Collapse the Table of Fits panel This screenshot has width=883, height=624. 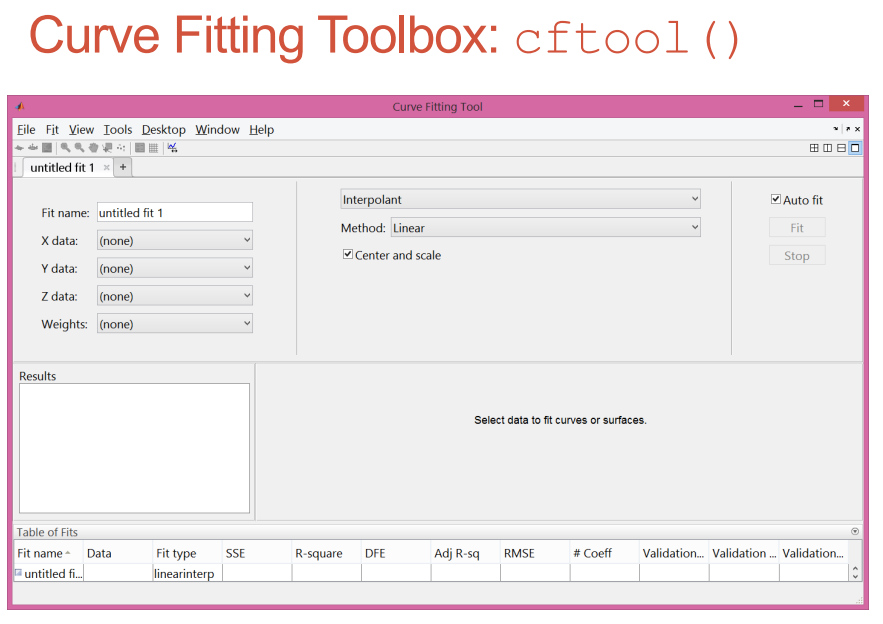coord(855,532)
